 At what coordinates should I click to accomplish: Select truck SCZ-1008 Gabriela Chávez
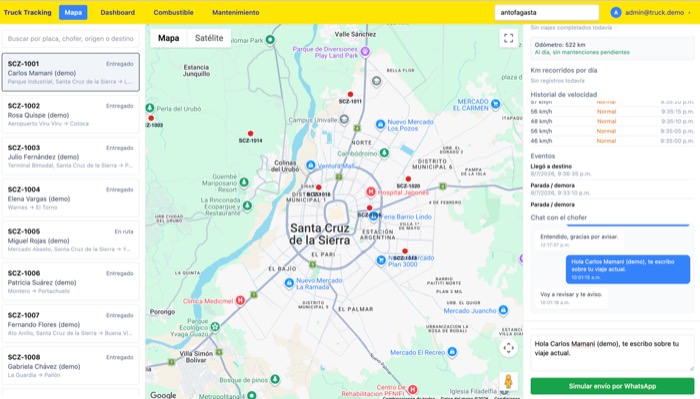click(71, 366)
